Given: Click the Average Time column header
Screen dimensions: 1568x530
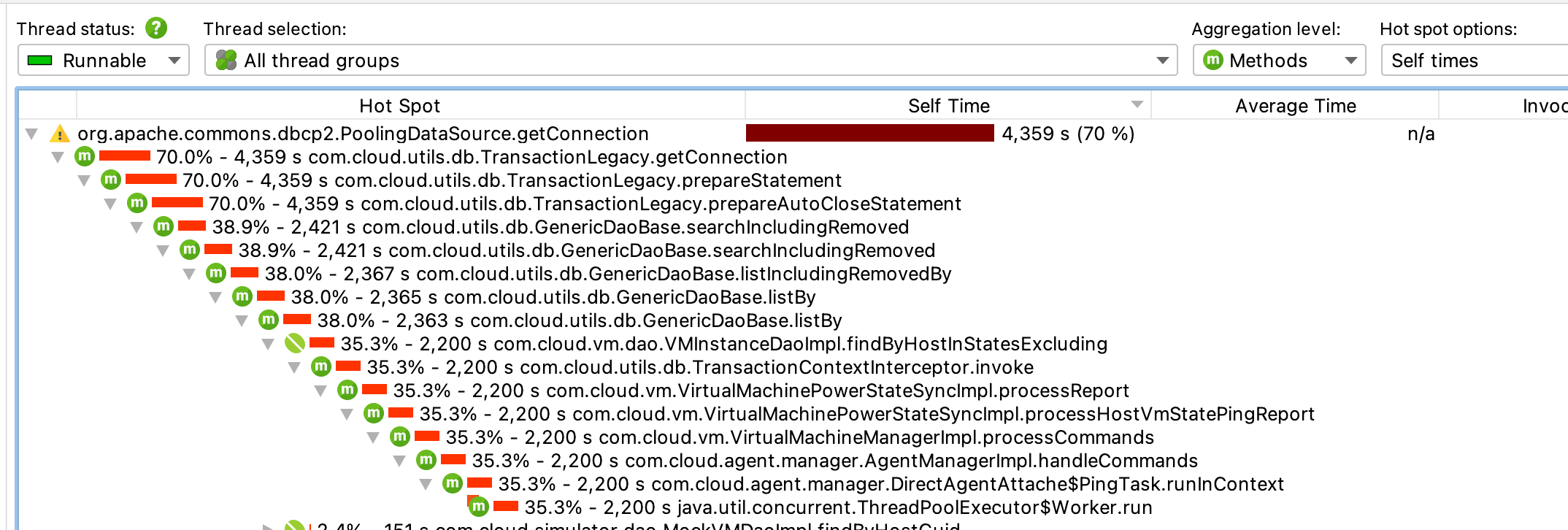Looking at the screenshot, I should (x=1294, y=106).
